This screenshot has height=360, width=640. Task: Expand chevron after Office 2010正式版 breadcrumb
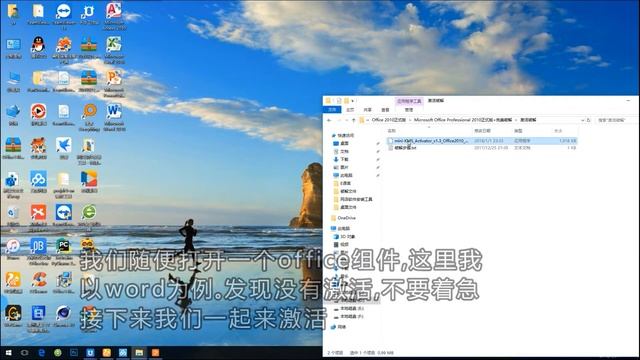(x=410, y=120)
